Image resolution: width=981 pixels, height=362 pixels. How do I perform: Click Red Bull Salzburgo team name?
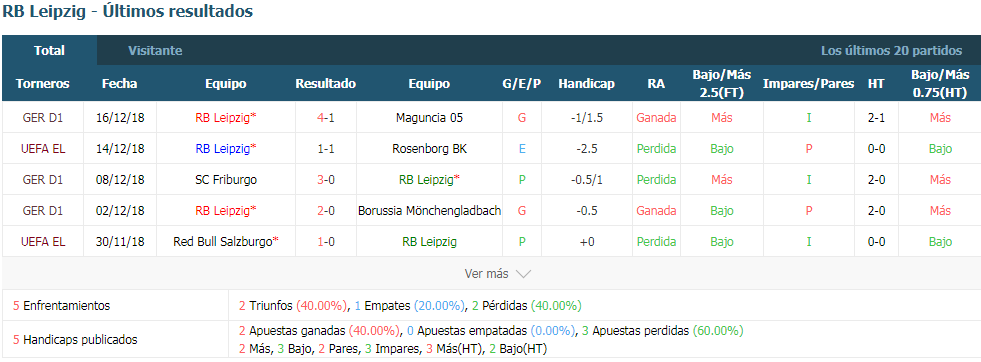pos(225,241)
